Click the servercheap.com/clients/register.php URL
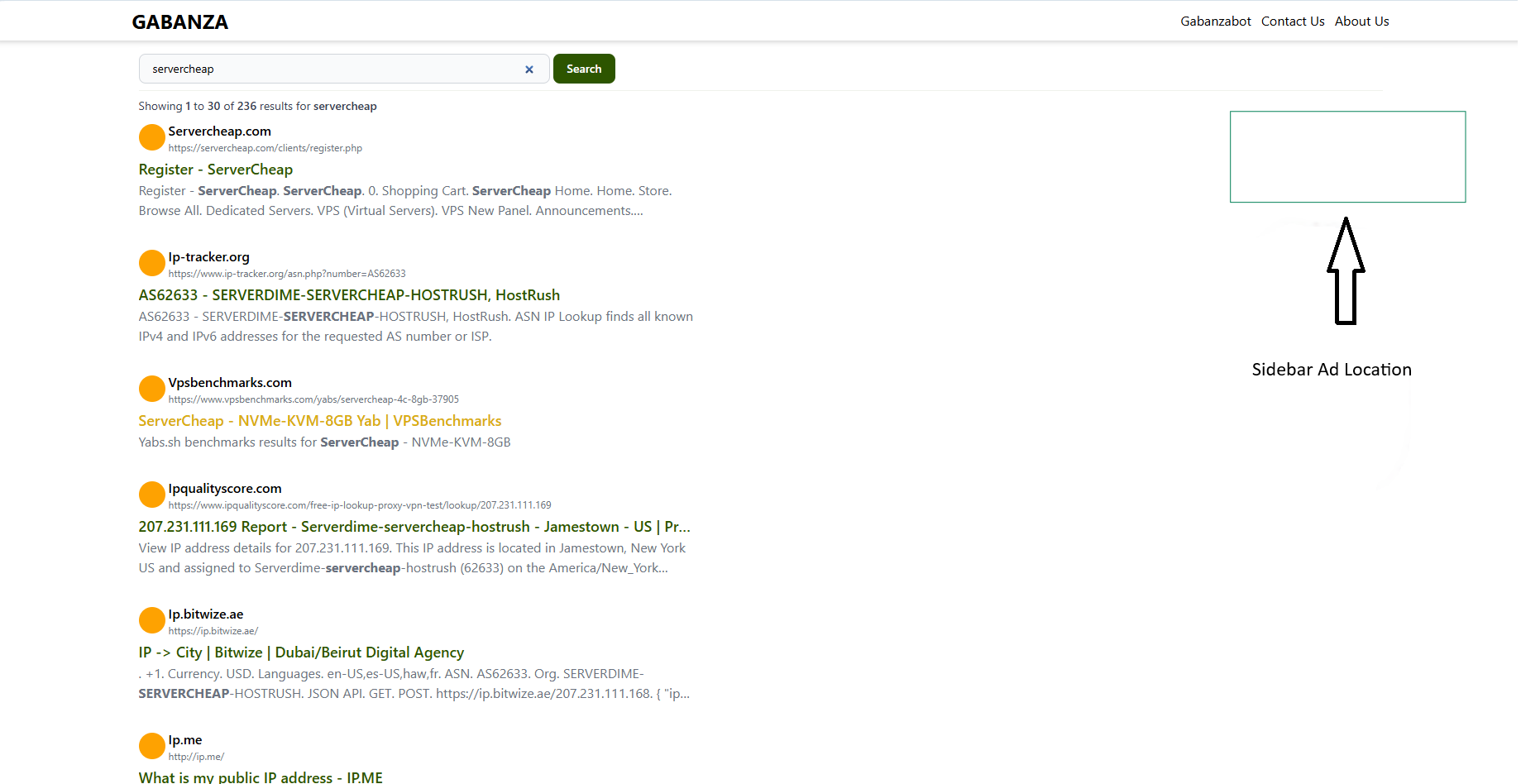The height and width of the screenshot is (784, 1521). [265, 148]
